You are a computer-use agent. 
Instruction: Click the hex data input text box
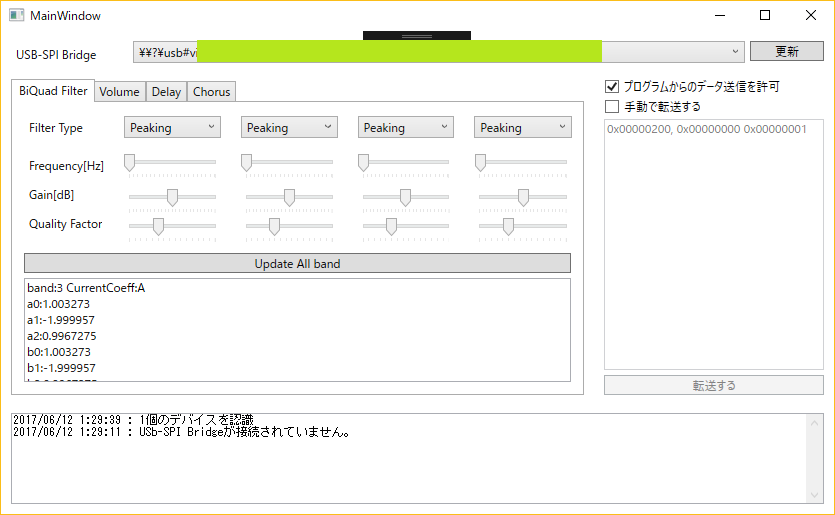point(714,244)
